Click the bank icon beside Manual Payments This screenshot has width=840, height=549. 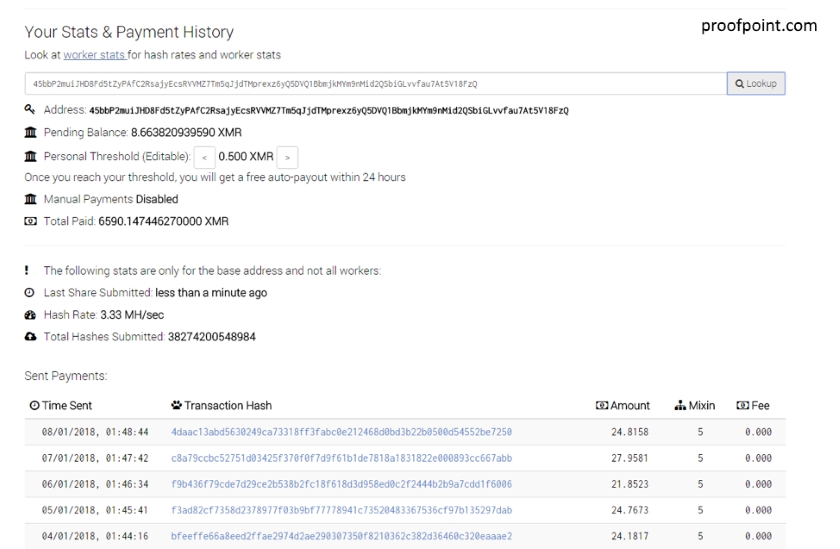click(x=31, y=199)
